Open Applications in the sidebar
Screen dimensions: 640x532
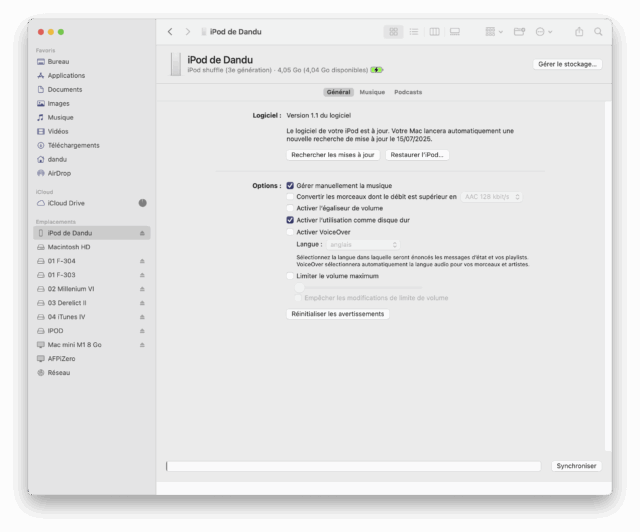coord(92,76)
